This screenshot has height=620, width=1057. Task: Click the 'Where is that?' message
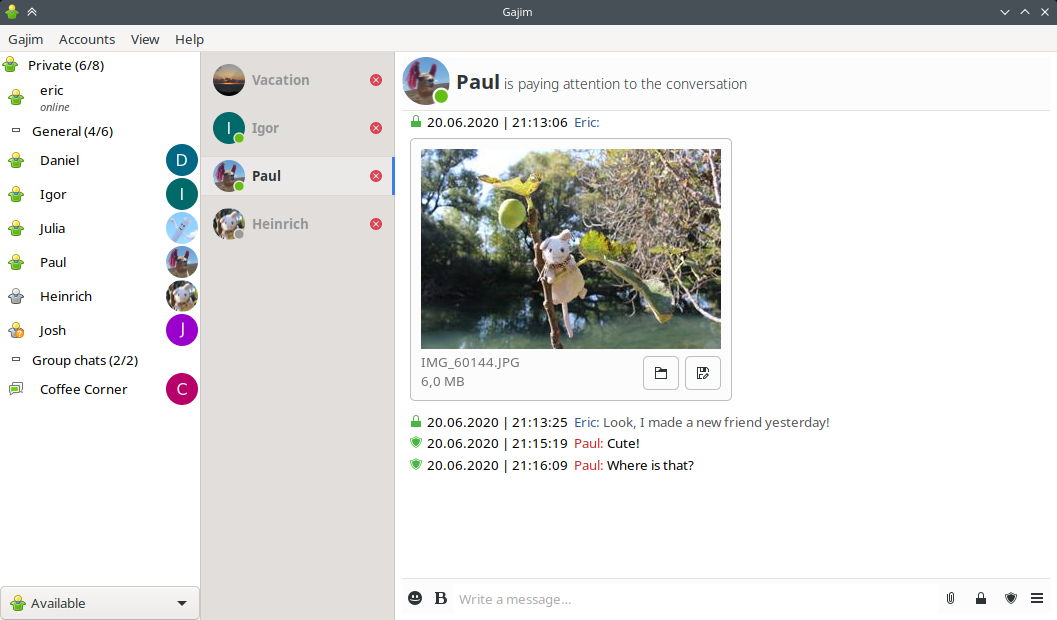click(650, 465)
